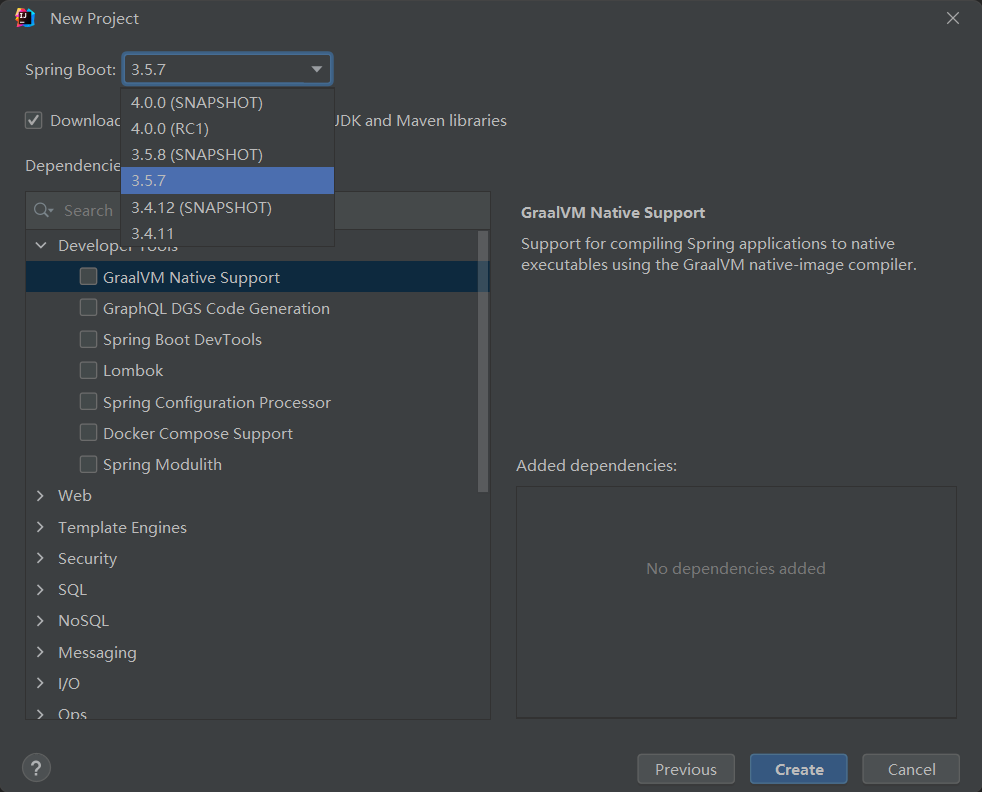Expand the Security category

point(41,558)
